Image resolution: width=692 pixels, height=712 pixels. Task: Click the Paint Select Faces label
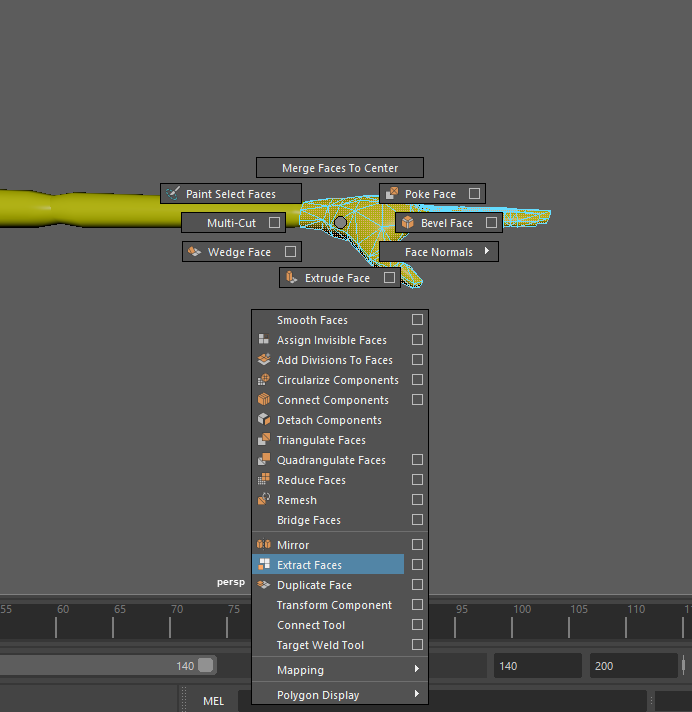pos(231,194)
